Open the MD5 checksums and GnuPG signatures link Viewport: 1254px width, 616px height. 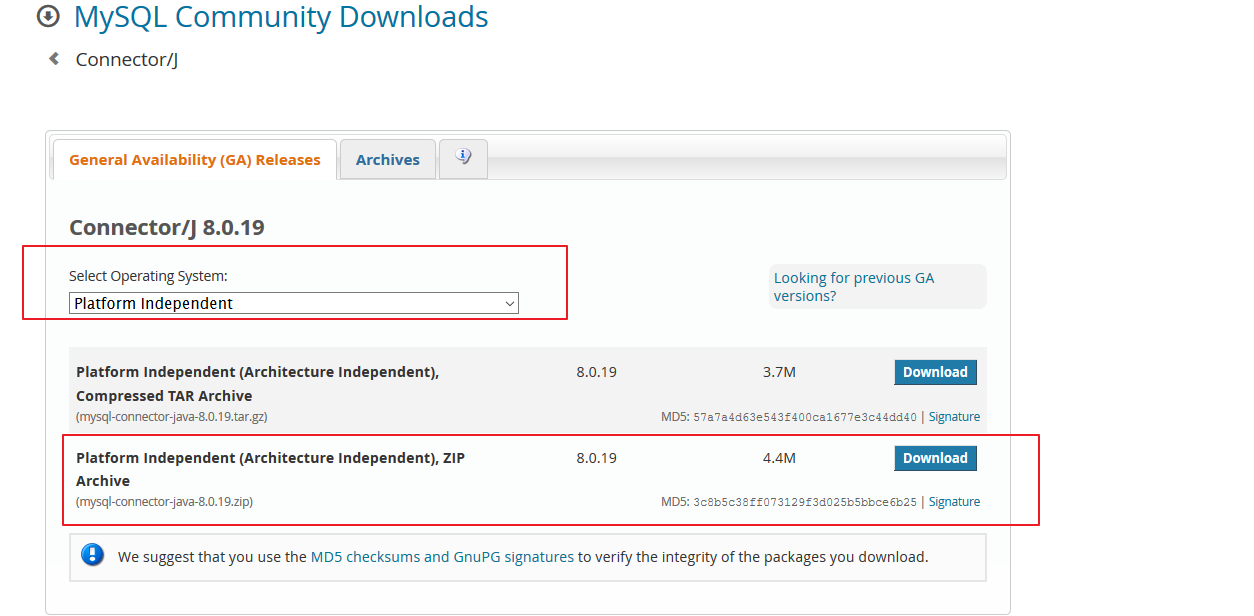click(x=442, y=557)
